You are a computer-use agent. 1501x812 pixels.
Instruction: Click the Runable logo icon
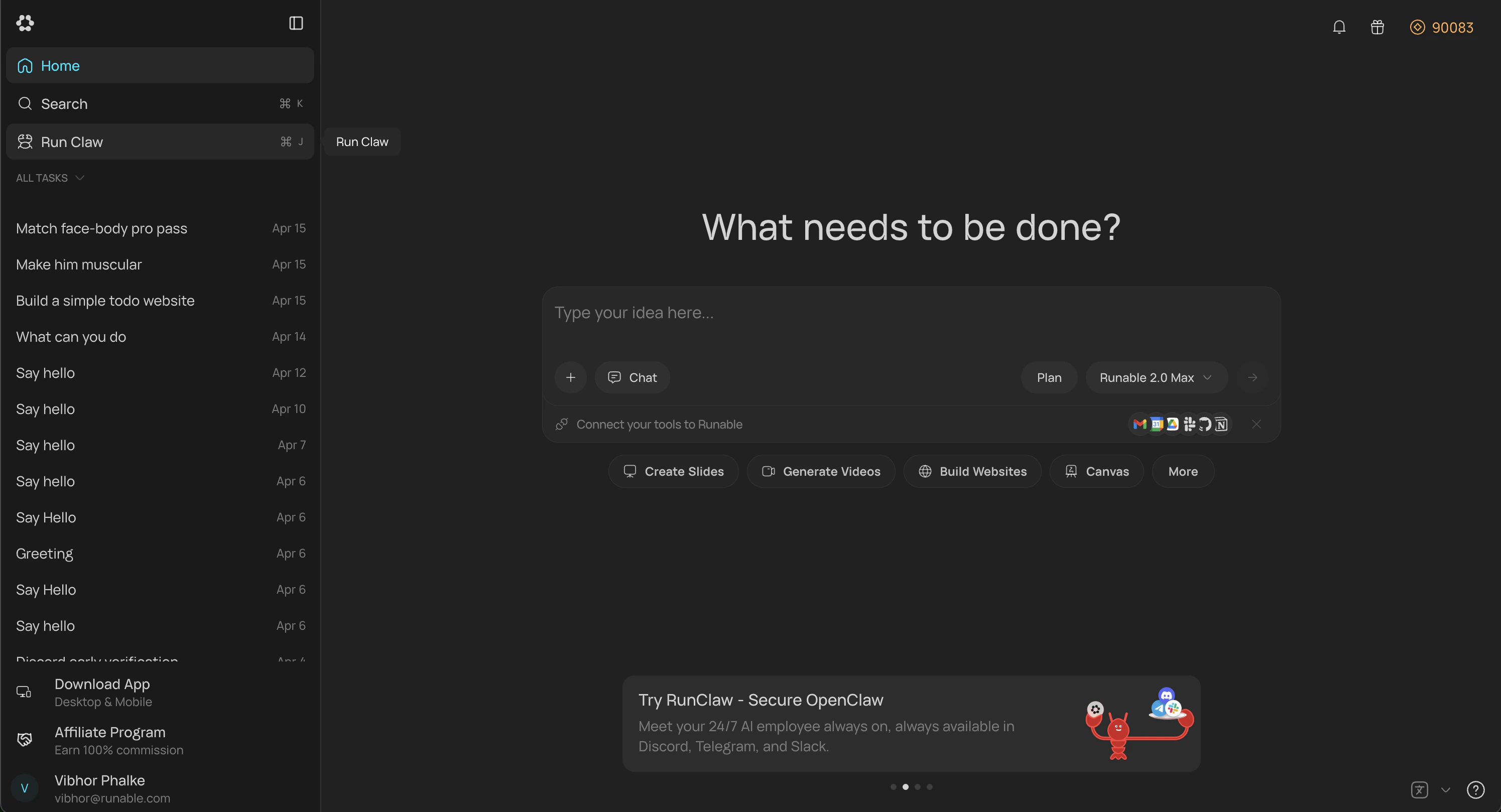(x=25, y=23)
